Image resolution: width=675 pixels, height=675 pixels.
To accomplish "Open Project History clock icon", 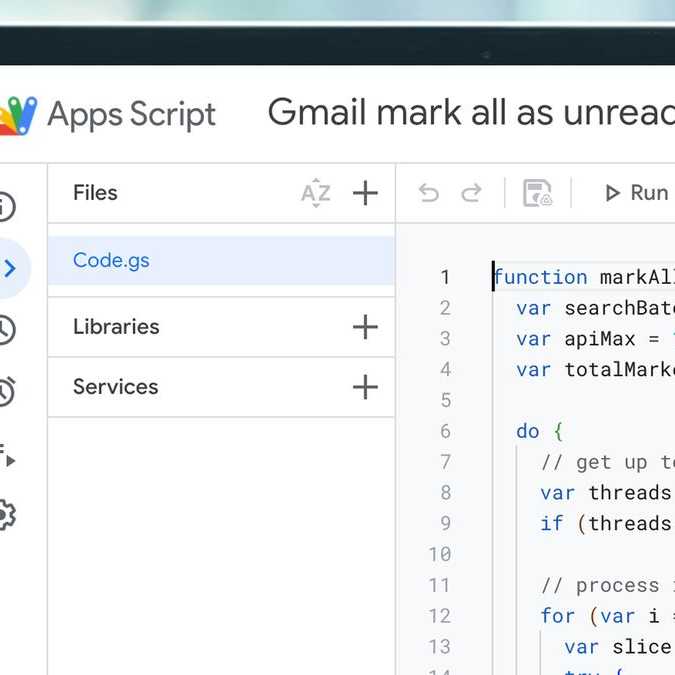I will click(6, 330).
